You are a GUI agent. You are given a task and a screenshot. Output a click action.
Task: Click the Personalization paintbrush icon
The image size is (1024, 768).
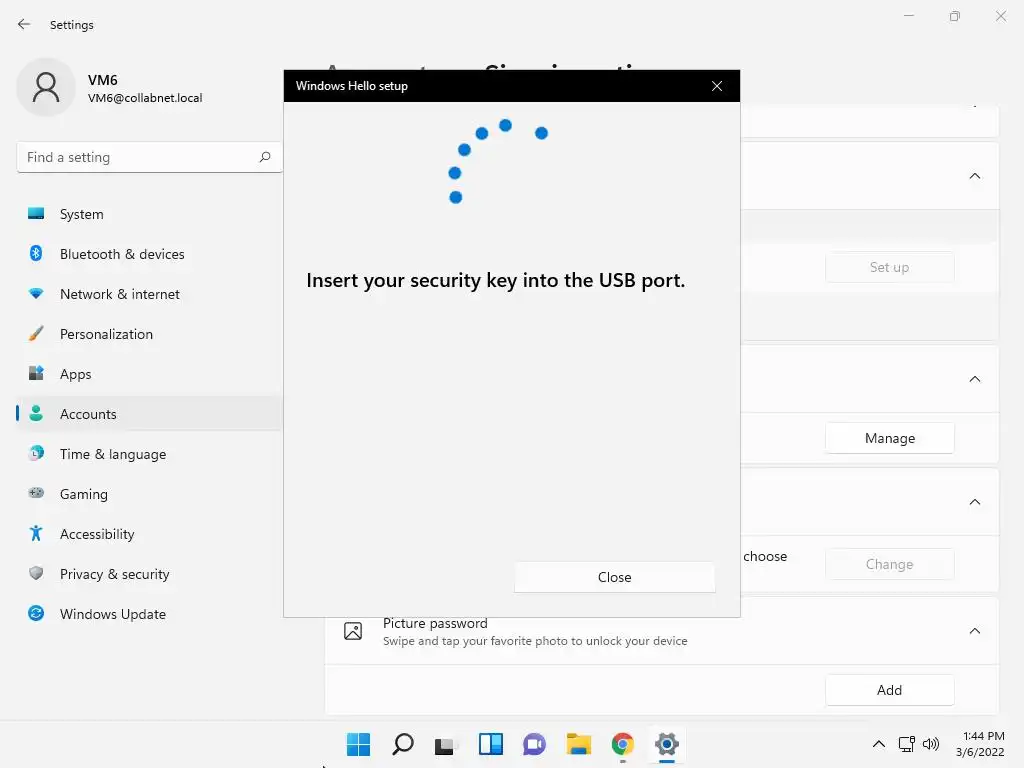click(x=36, y=334)
